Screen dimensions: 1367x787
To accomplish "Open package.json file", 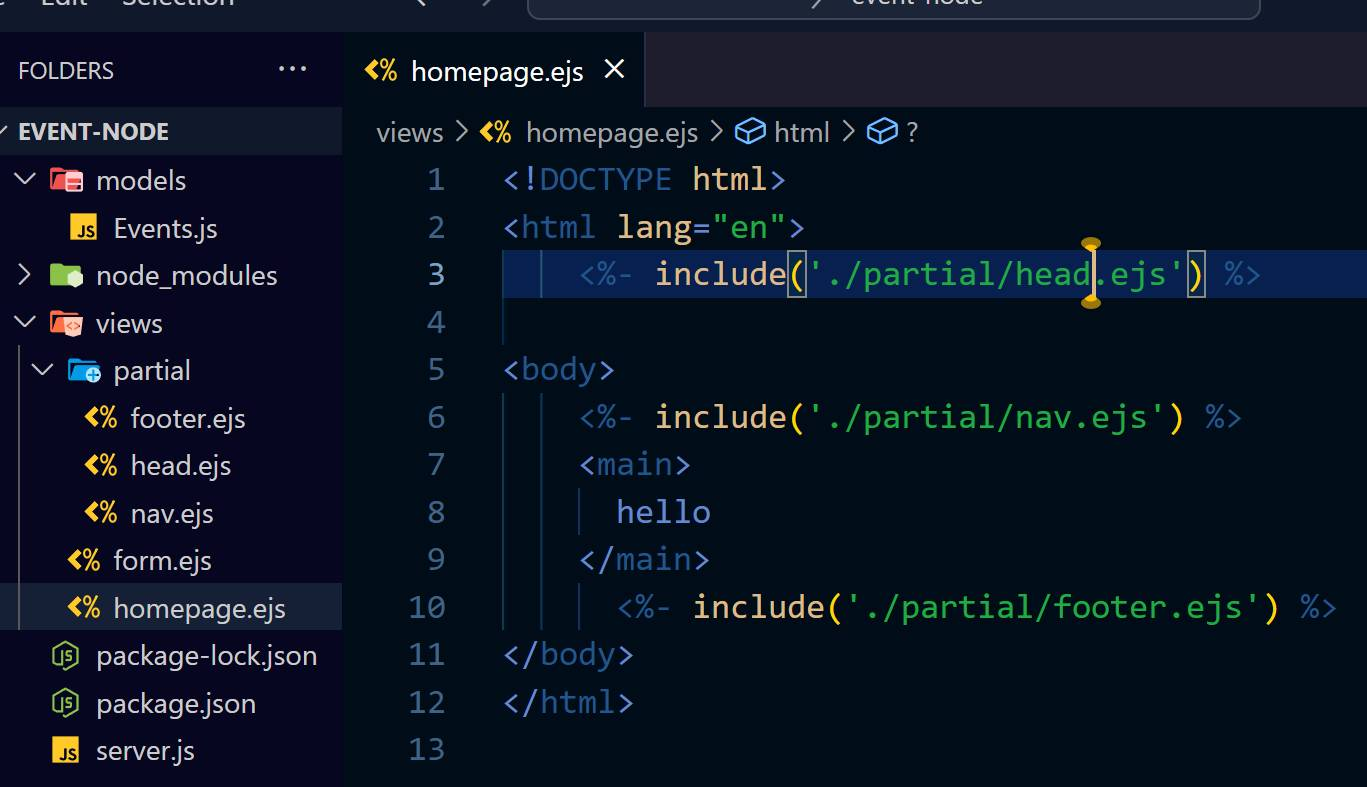I will (176, 704).
